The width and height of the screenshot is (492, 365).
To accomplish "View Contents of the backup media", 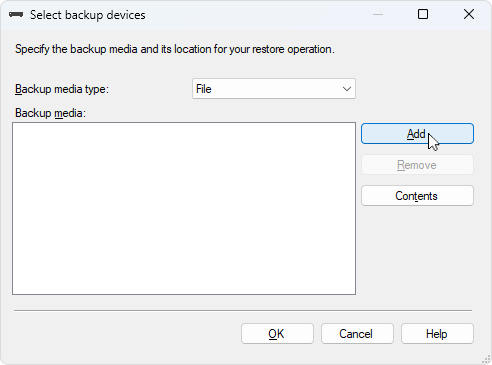I will [x=417, y=196].
